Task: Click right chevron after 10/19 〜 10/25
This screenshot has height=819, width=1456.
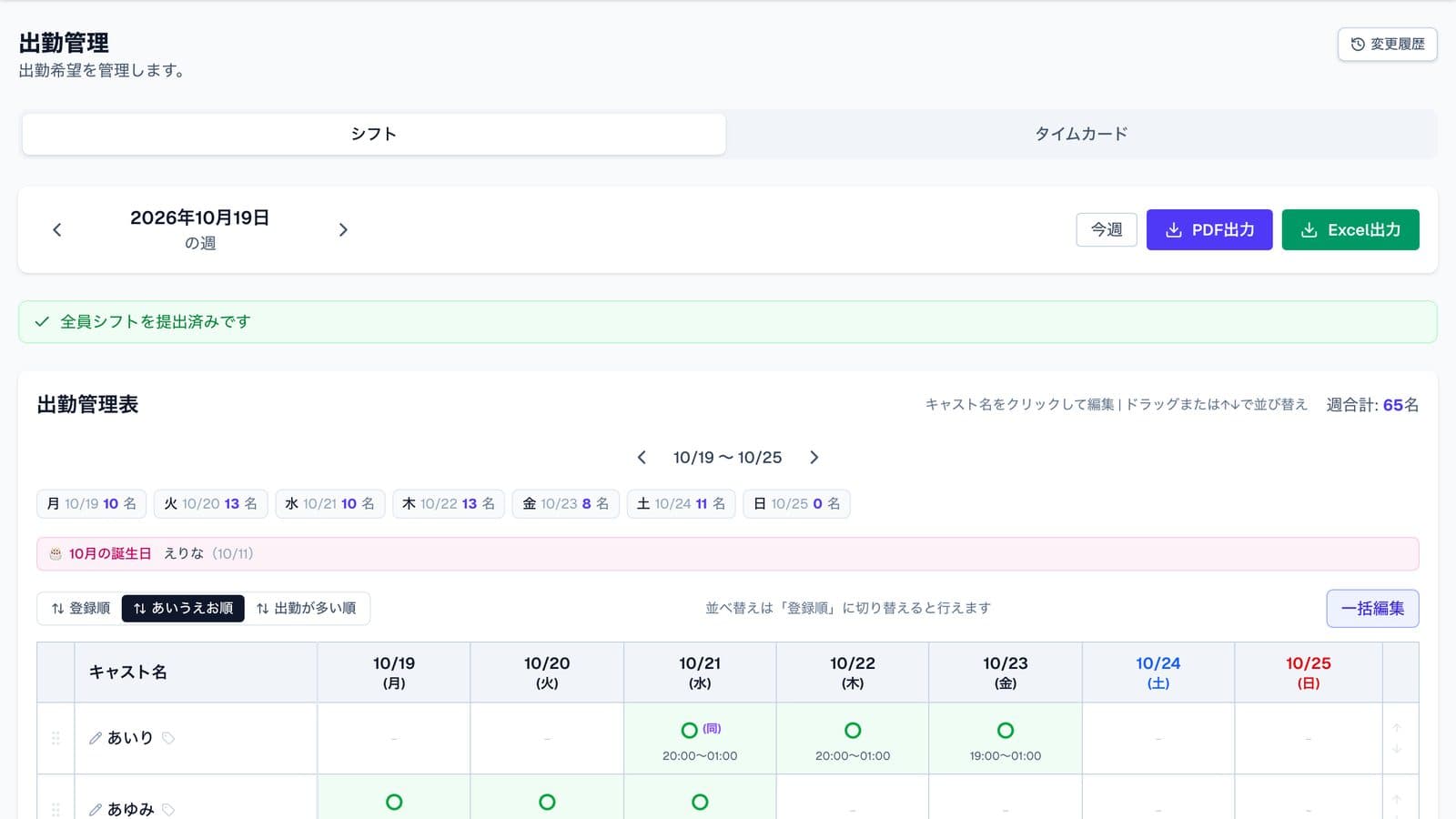Action: [814, 457]
